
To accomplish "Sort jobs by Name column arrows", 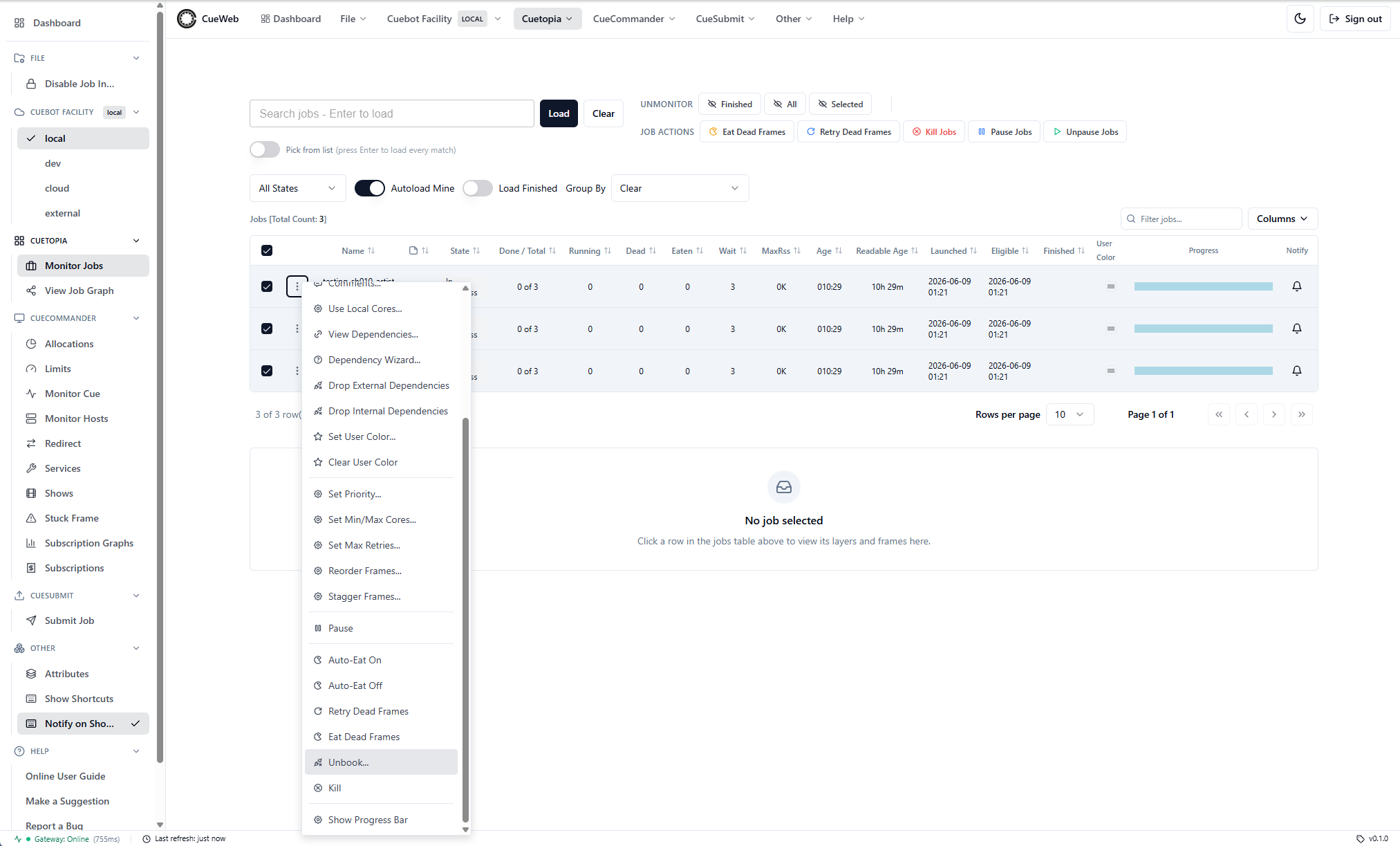I will coord(371,250).
